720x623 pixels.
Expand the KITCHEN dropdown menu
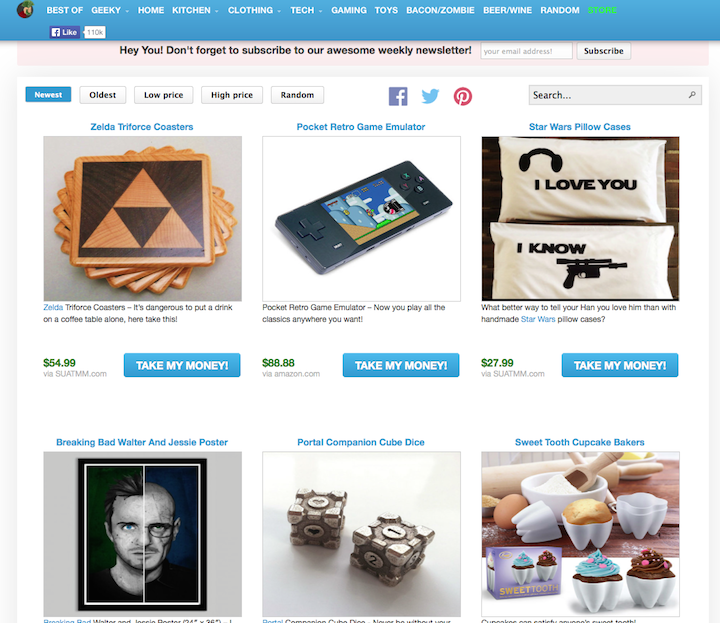[x=195, y=10]
